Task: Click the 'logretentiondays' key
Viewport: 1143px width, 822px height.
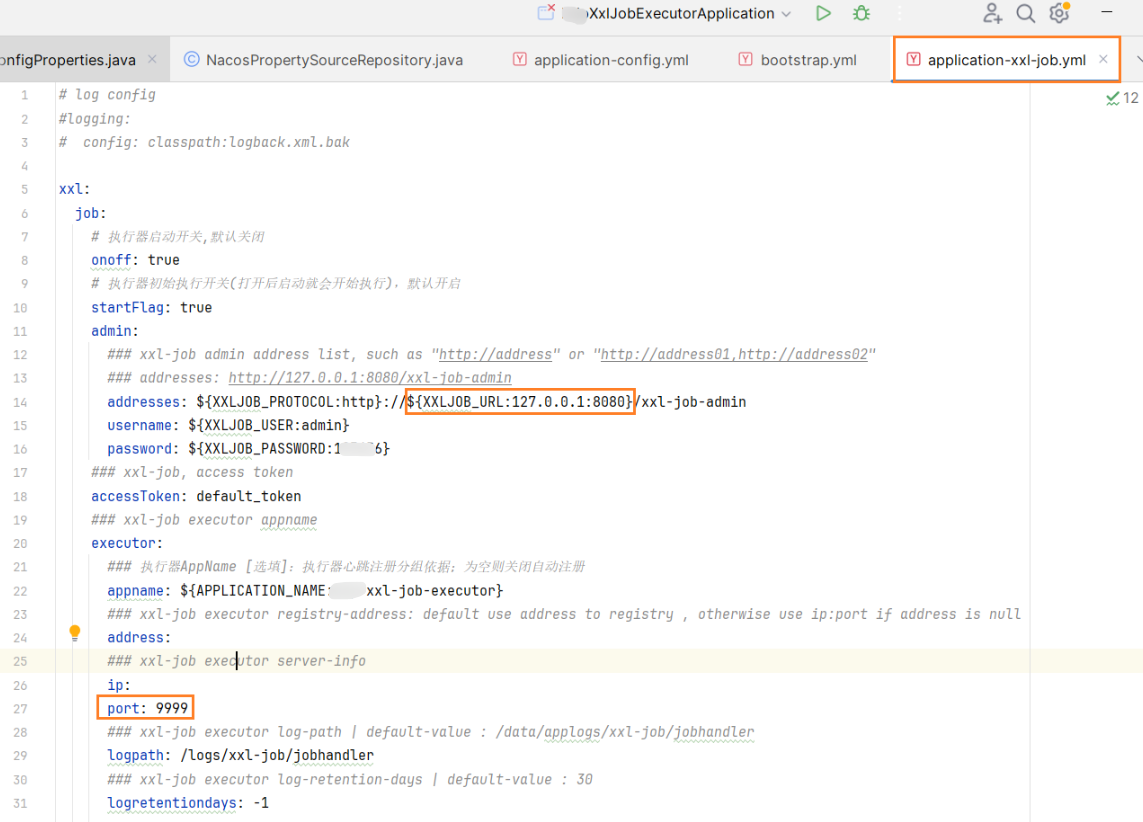Action: click(171, 803)
